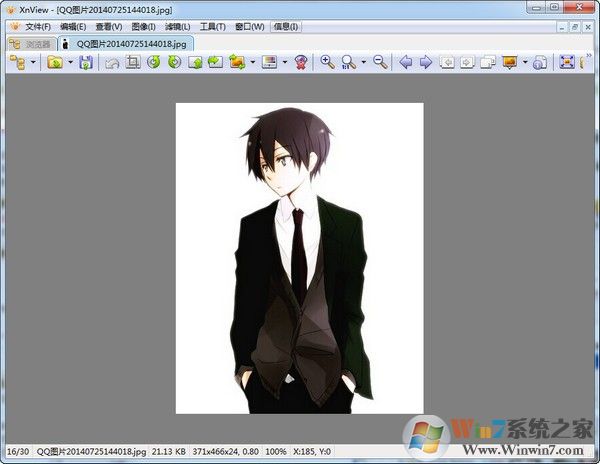Click the open folder toolbar icon

click(55, 62)
